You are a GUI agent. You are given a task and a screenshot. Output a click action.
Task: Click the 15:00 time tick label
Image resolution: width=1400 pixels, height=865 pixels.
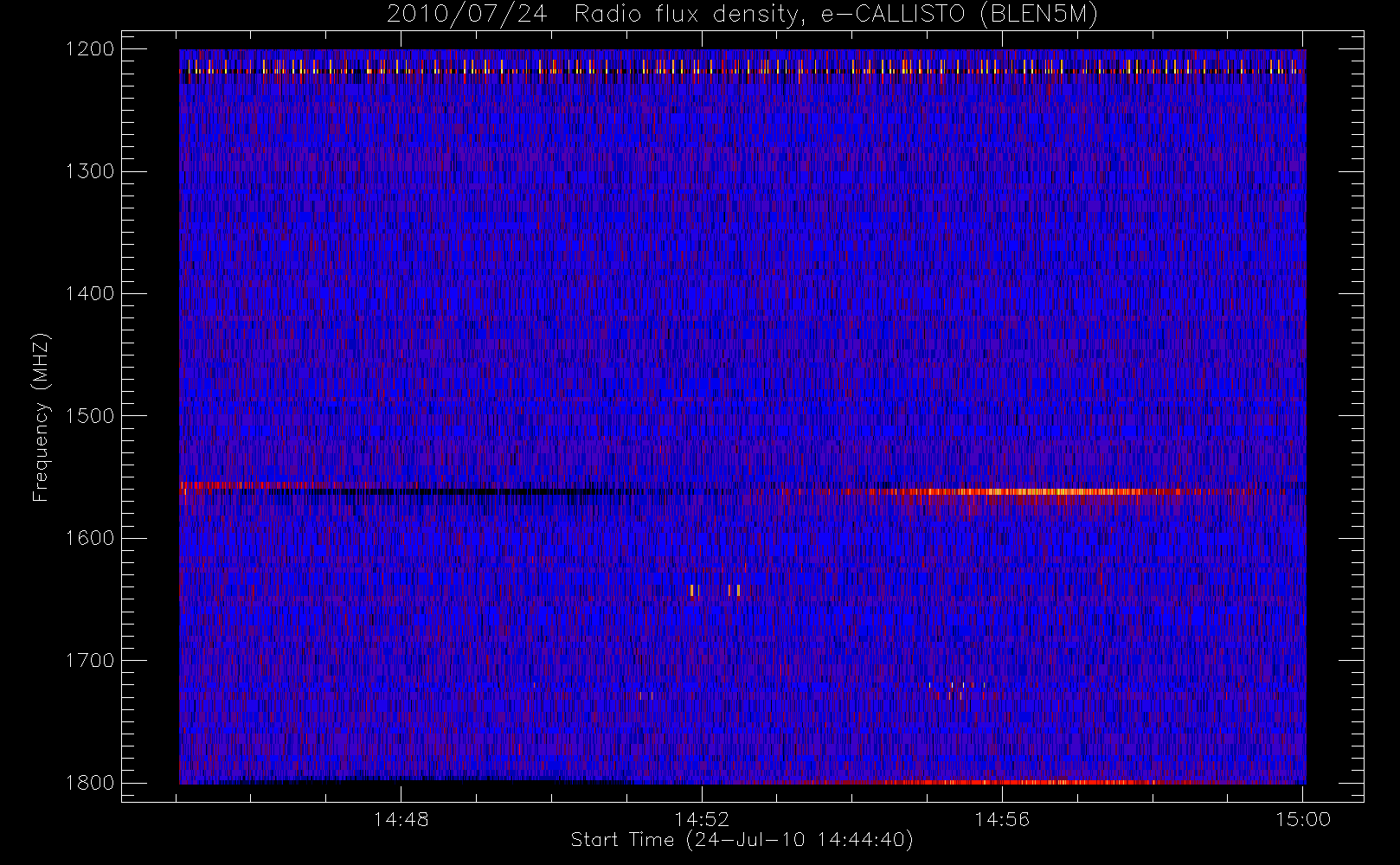[1303, 819]
